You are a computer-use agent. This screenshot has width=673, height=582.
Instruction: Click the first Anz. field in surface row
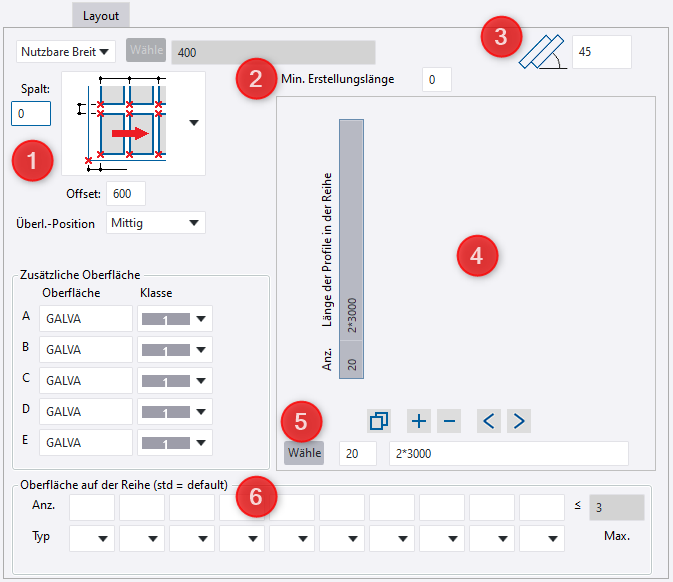point(92,507)
